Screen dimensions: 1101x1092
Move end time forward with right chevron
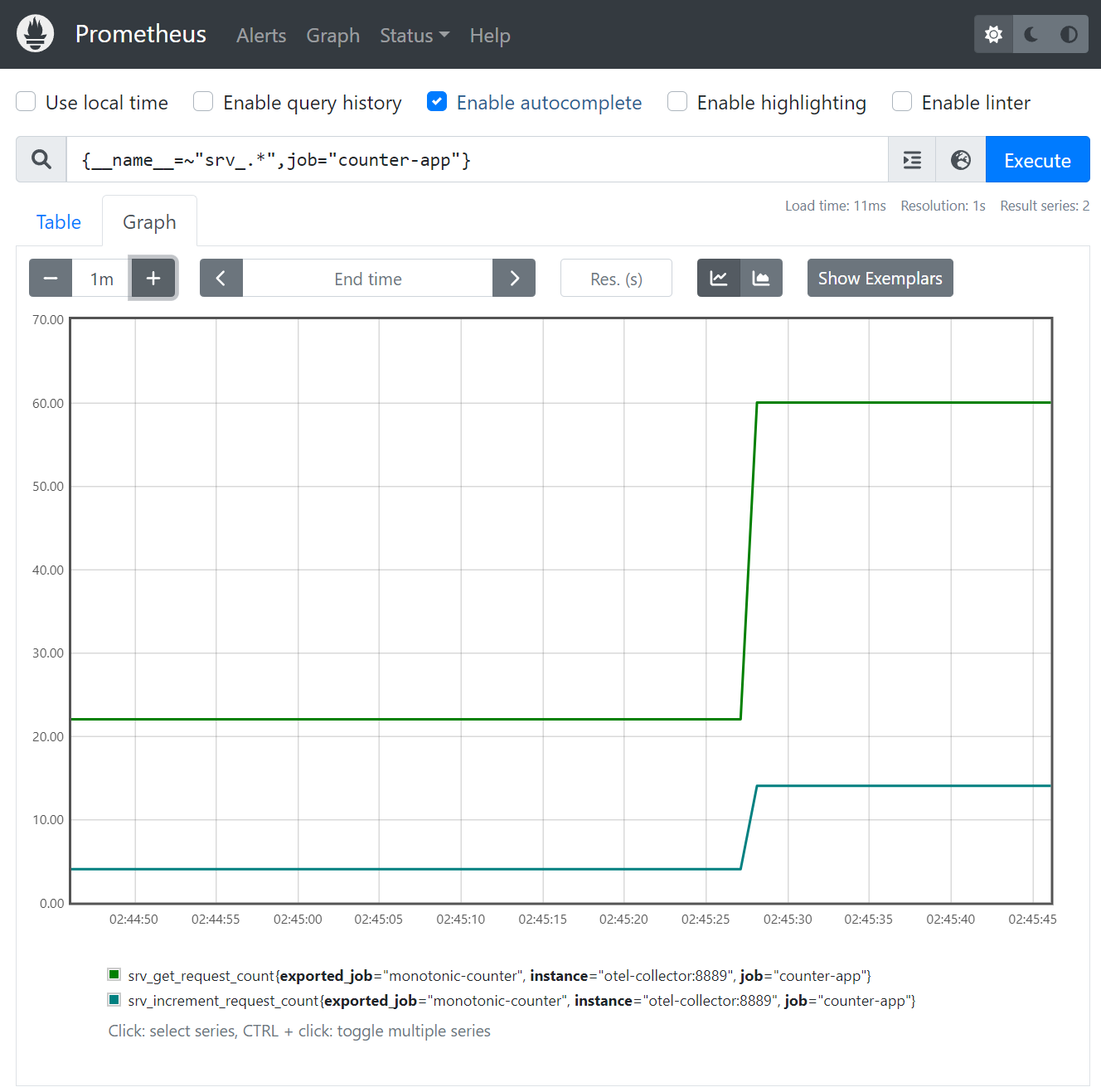[x=514, y=279]
